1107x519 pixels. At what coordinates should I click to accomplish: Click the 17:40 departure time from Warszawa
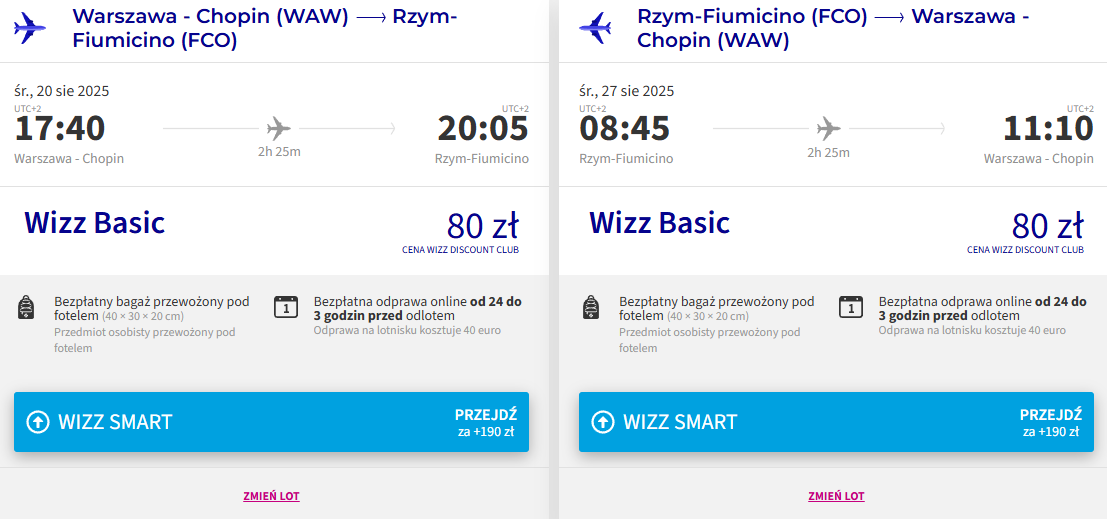pos(60,129)
